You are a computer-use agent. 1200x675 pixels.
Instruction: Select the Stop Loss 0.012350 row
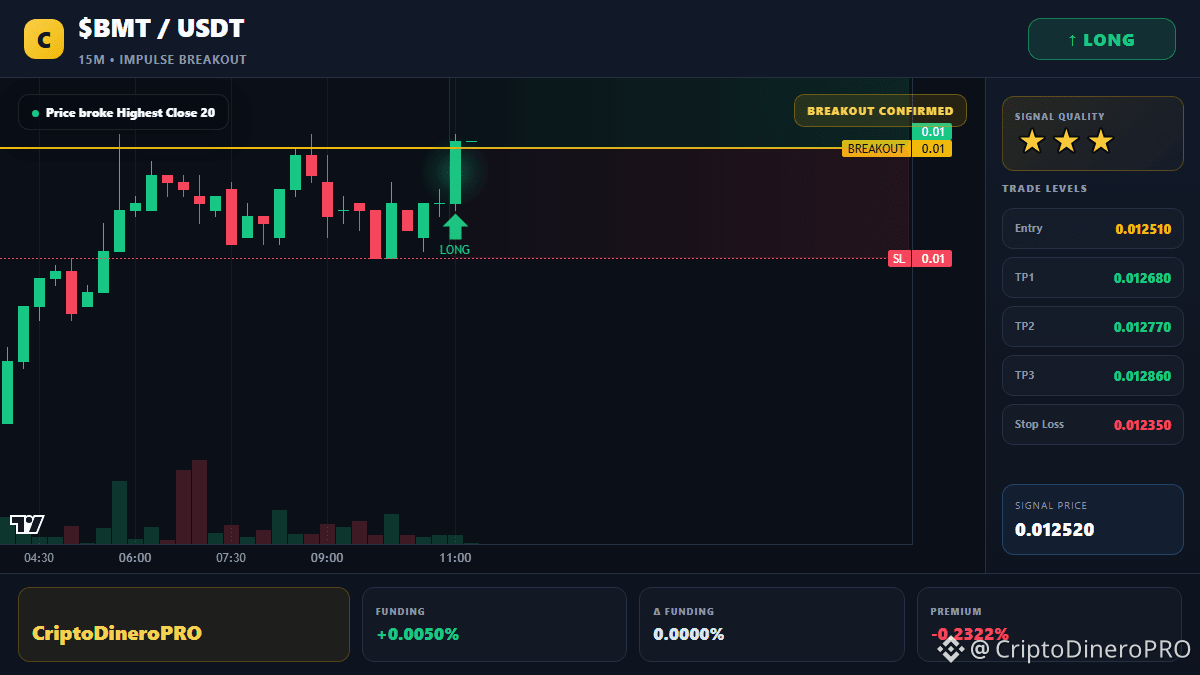(1092, 425)
